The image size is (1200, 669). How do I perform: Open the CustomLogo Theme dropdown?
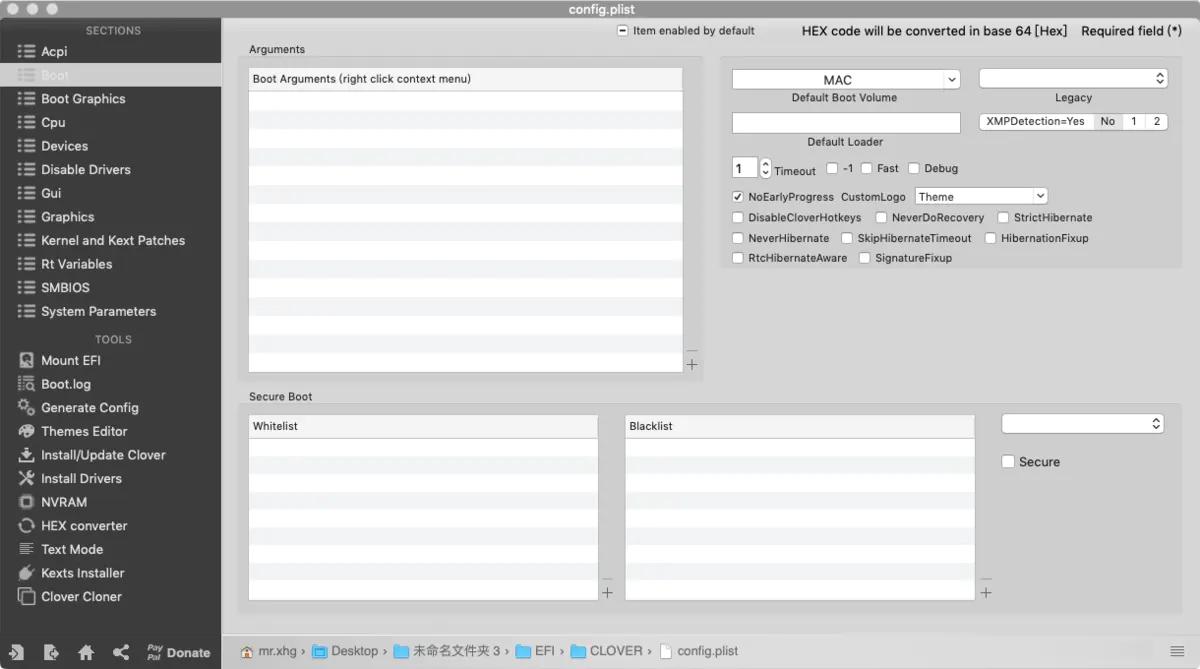(x=980, y=196)
